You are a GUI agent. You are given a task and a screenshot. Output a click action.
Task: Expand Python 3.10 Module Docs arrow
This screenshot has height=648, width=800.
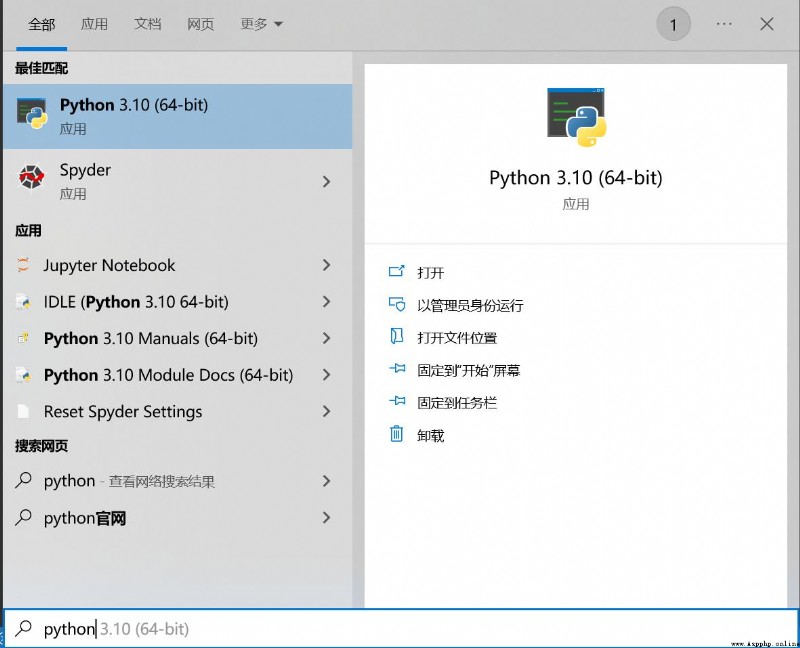click(327, 375)
